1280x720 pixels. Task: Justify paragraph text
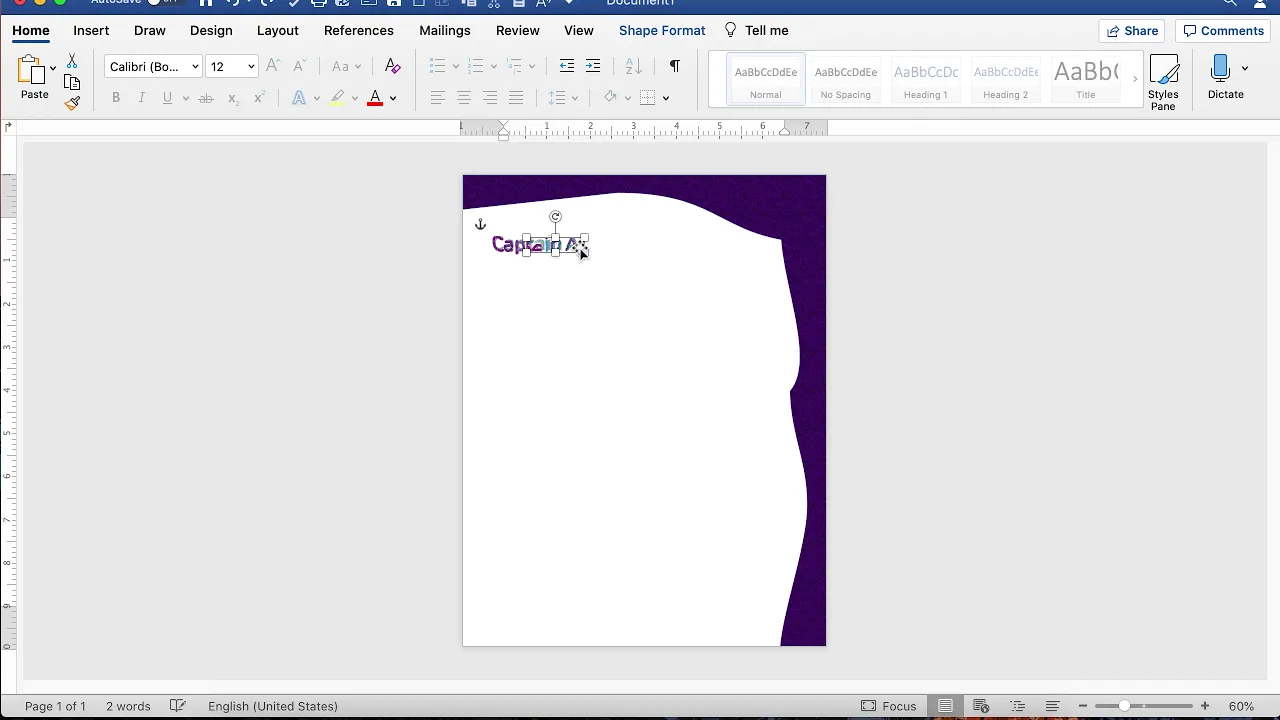click(516, 98)
